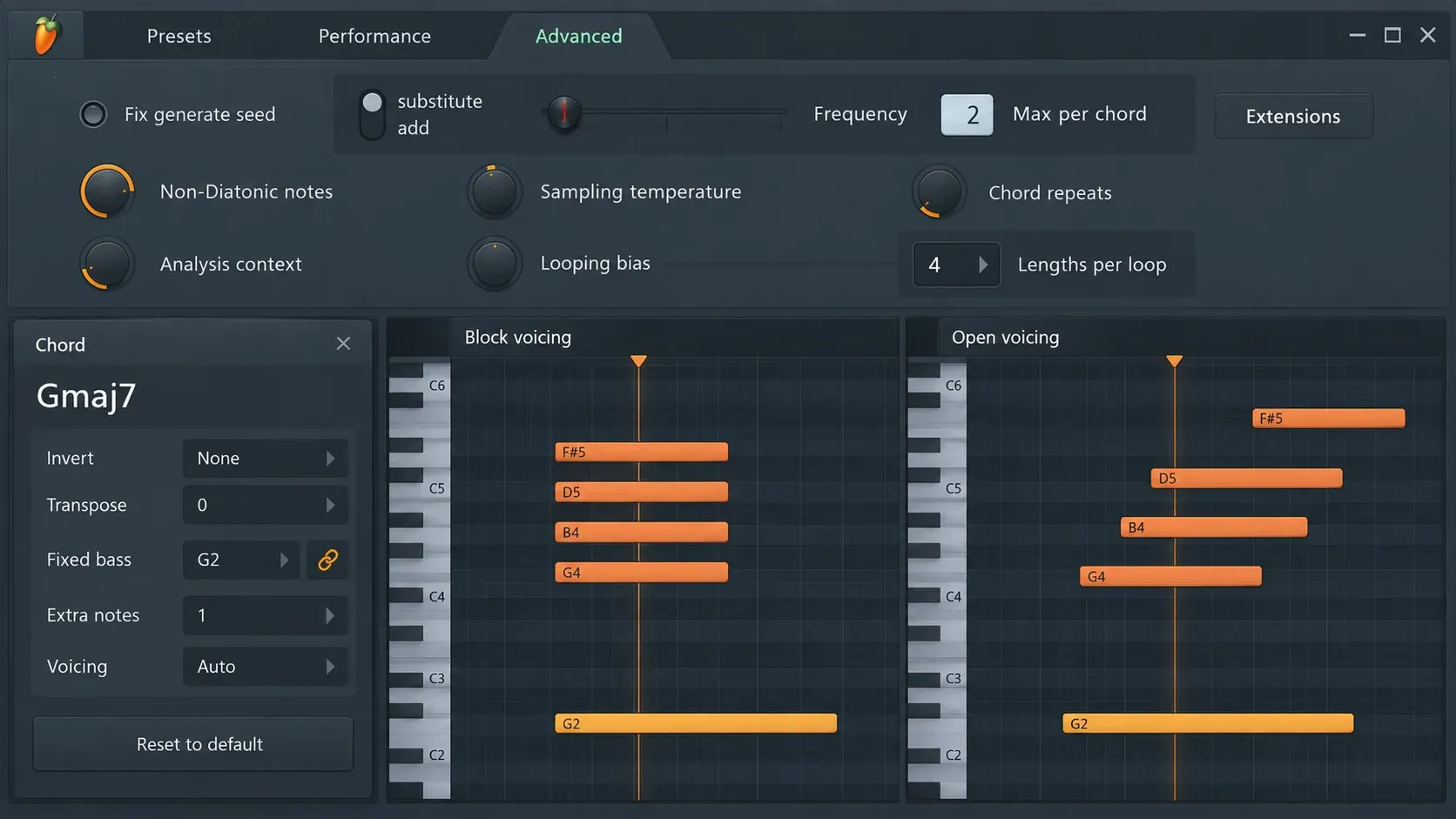Click the FL Studio fruit logo icon

click(x=46, y=36)
